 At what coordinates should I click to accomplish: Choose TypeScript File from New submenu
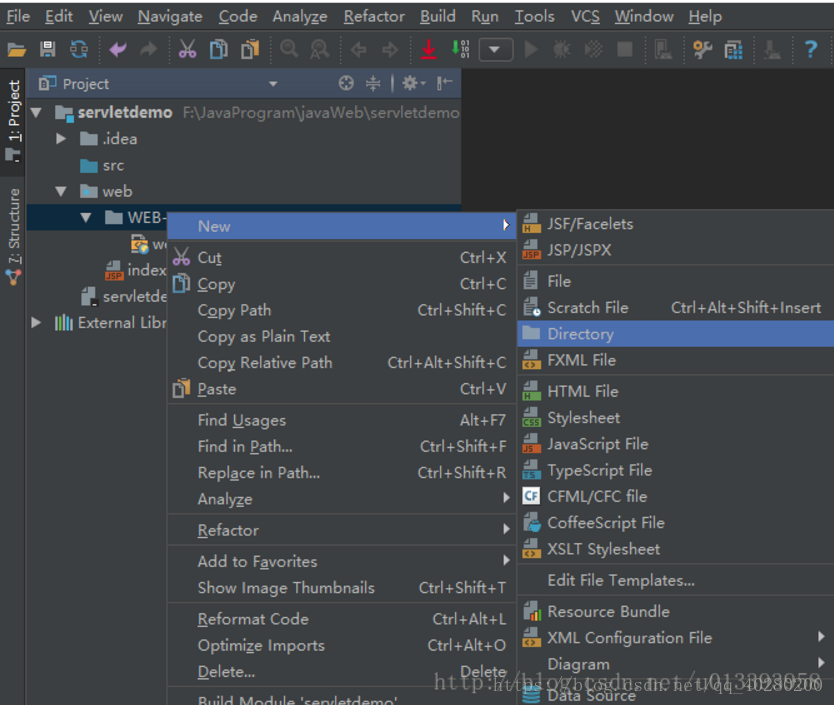675,470
